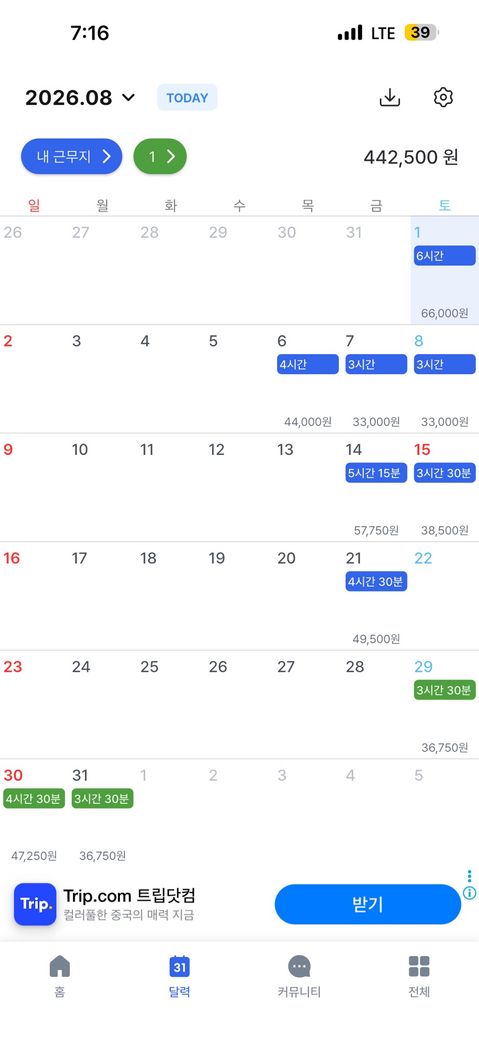Tap the download icon in header

(x=390, y=98)
